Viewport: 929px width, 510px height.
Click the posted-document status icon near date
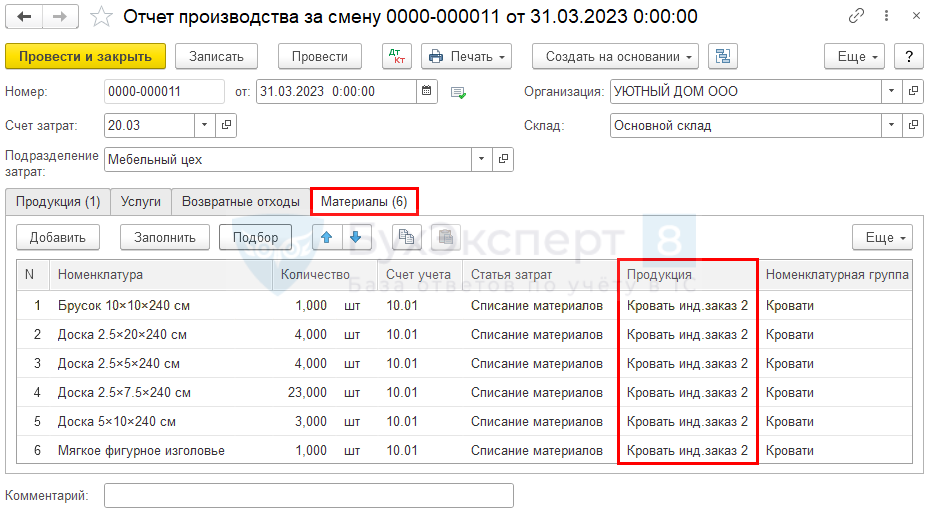tap(458, 92)
